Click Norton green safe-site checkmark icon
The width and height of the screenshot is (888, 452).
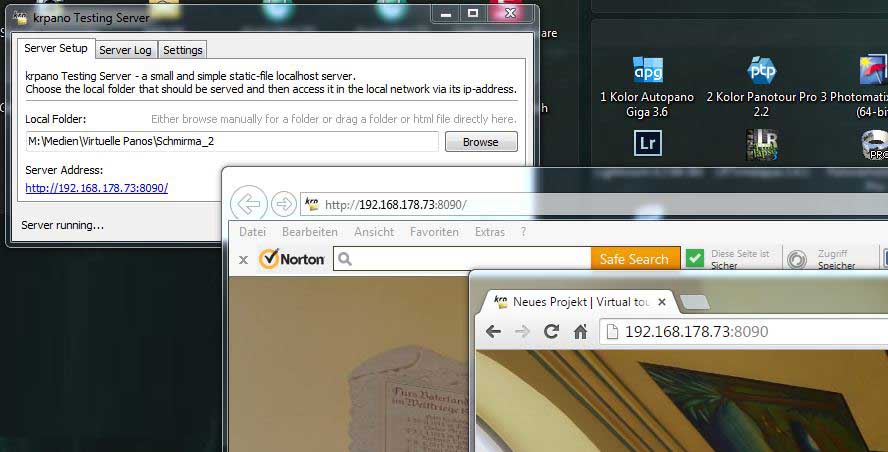coord(695,259)
